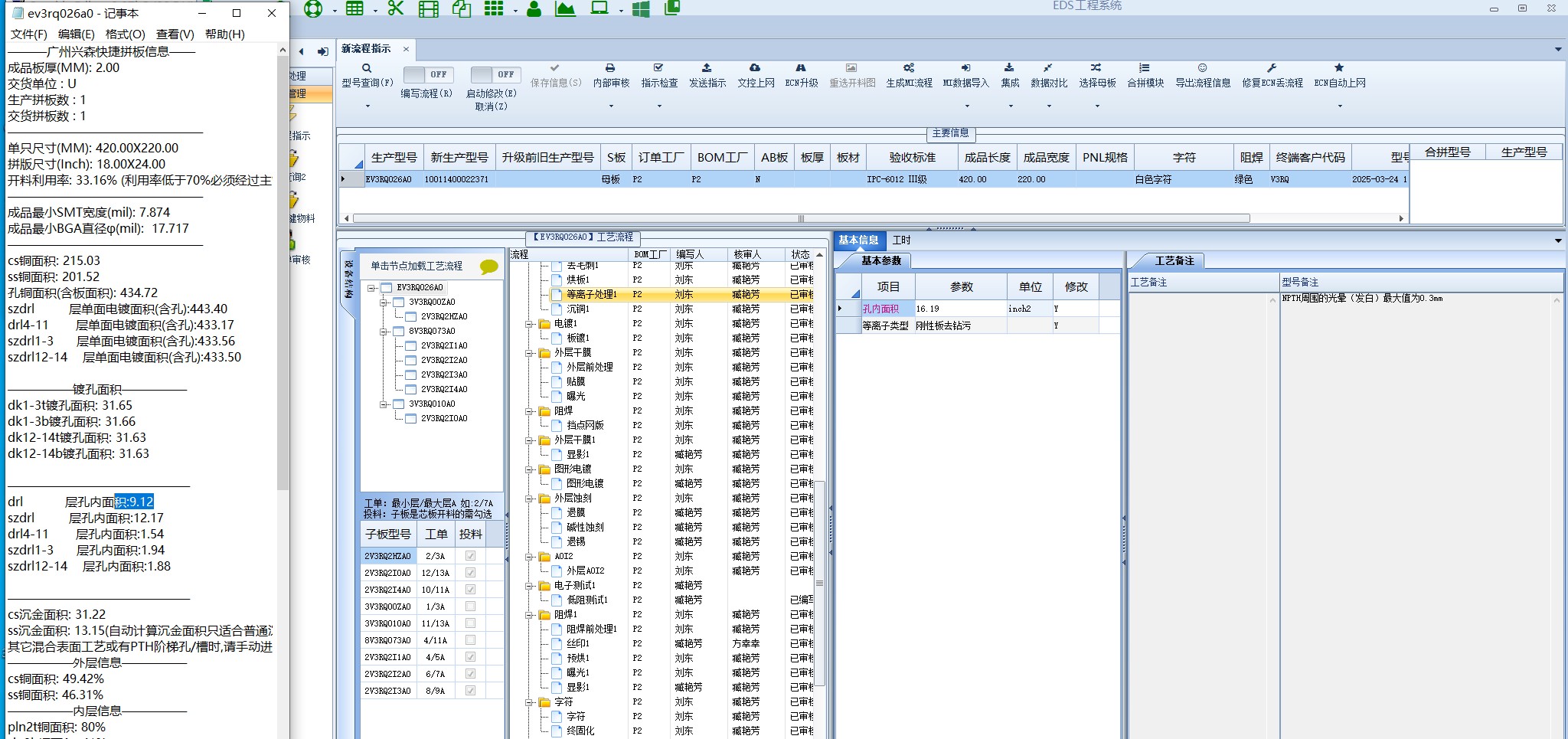Click 集成 download icon
Viewport: 1568px width, 739px height.
(1009, 68)
